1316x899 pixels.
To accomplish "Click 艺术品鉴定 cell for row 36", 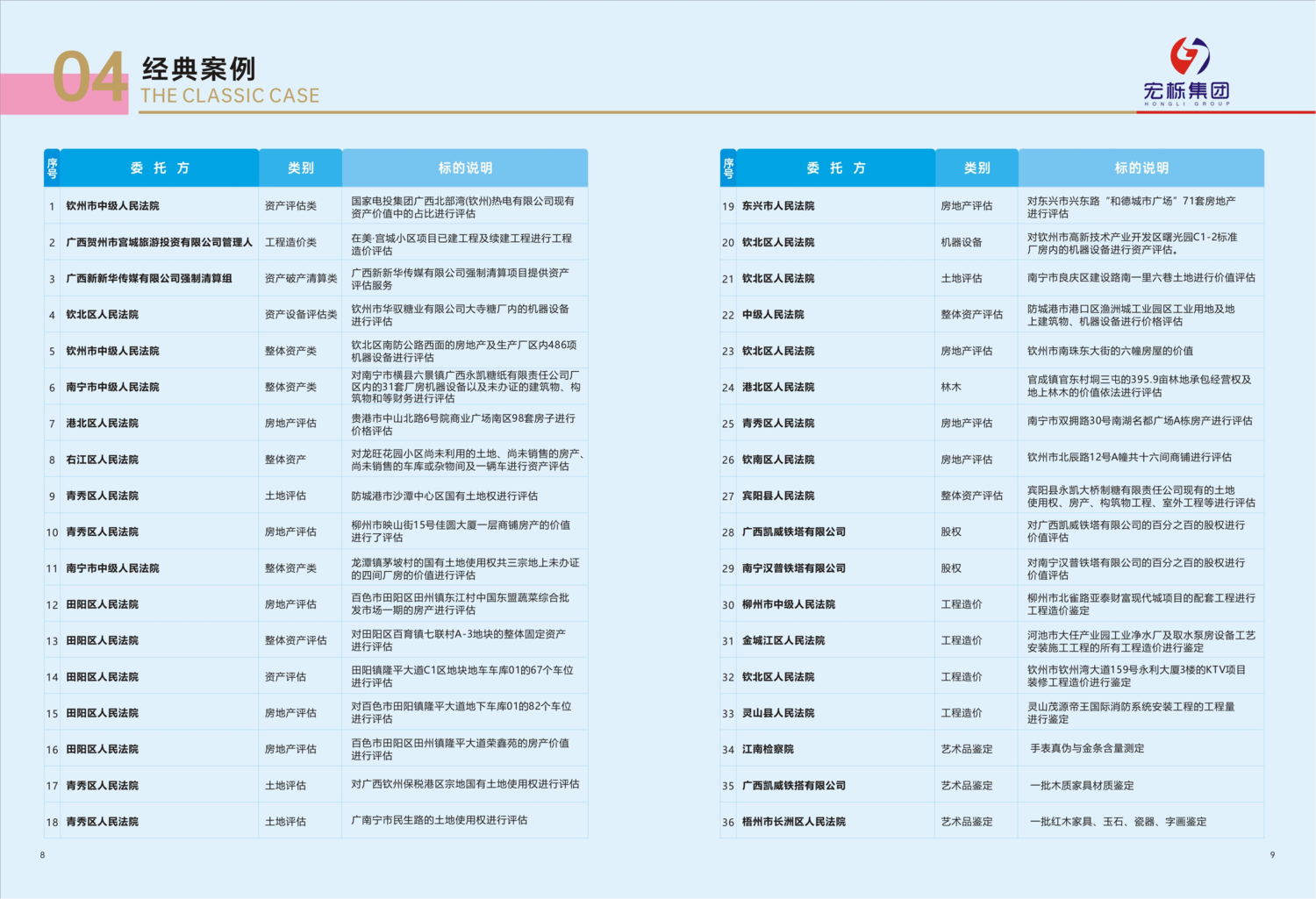I will pos(968,821).
